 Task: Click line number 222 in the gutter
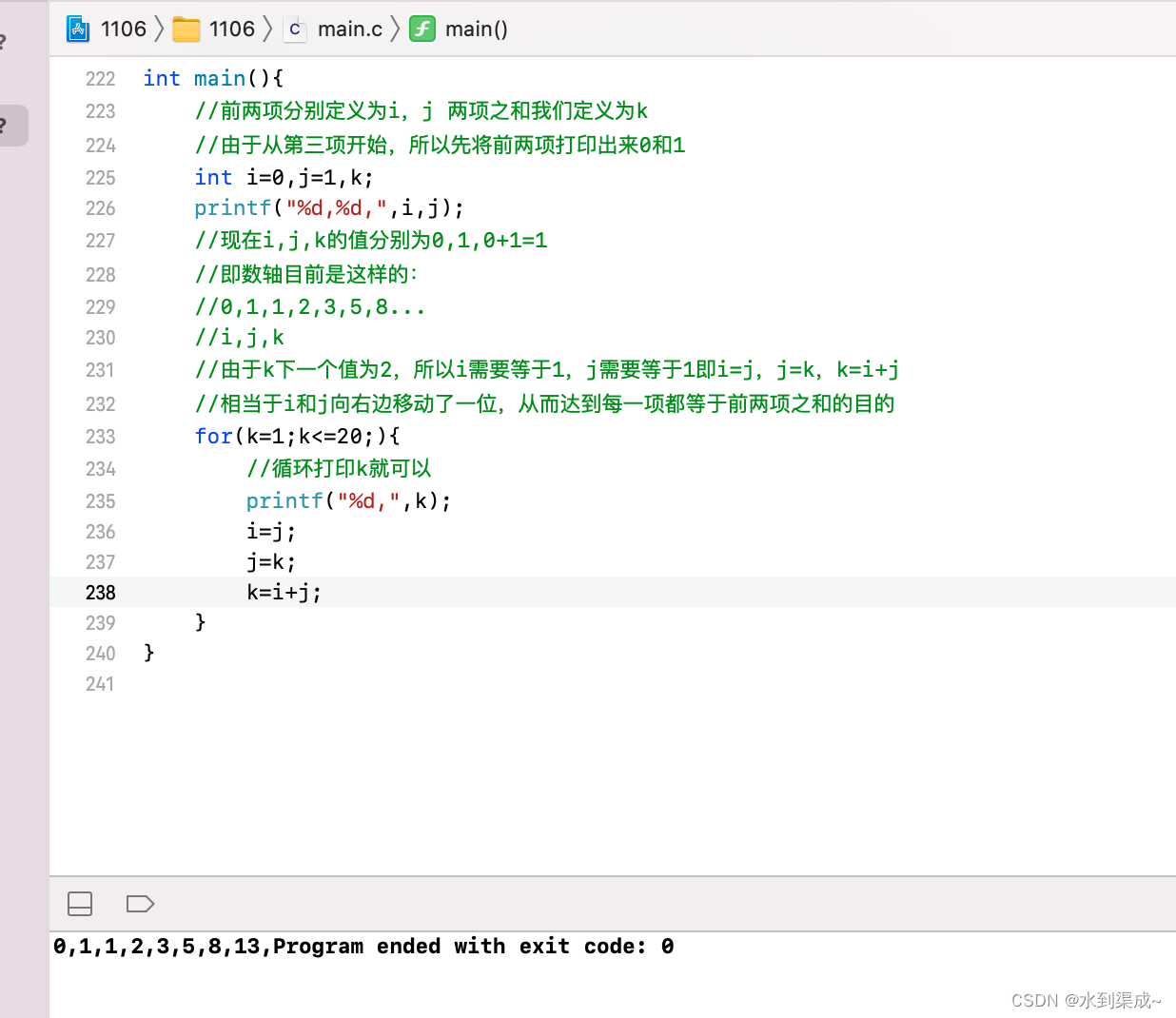click(x=100, y=79)
